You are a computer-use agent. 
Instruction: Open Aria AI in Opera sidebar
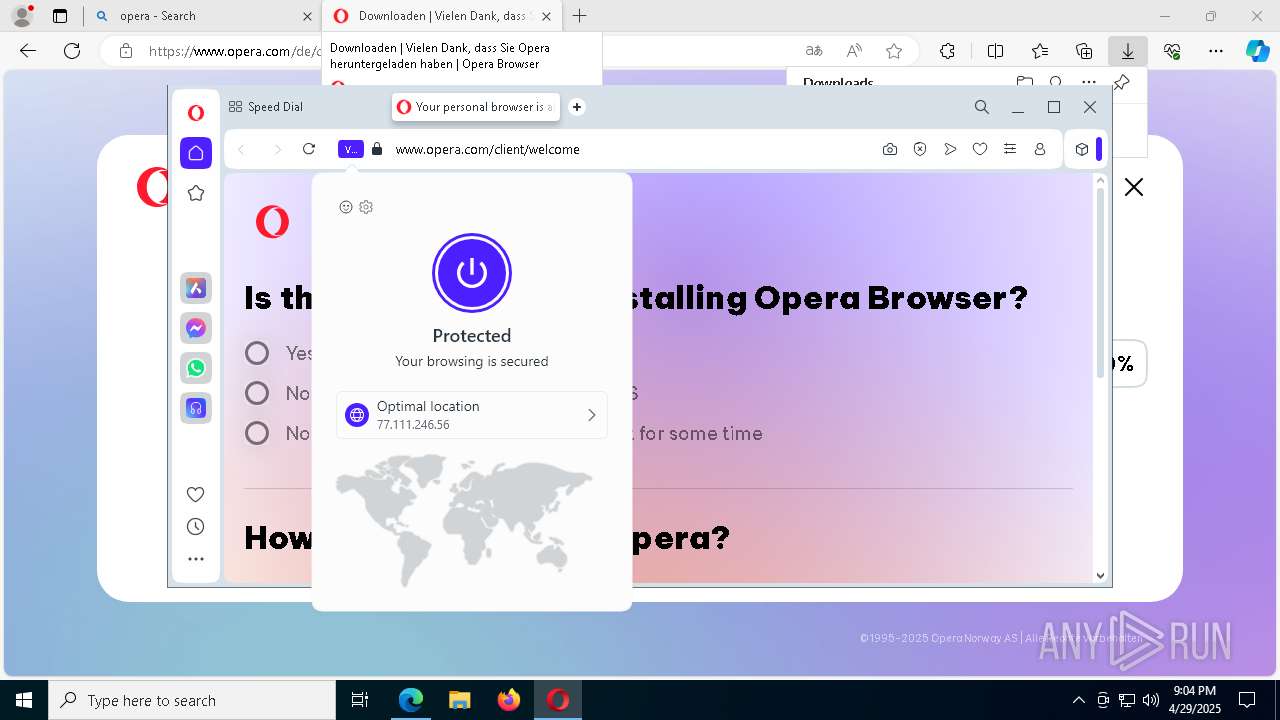click(x=196, y=288)
